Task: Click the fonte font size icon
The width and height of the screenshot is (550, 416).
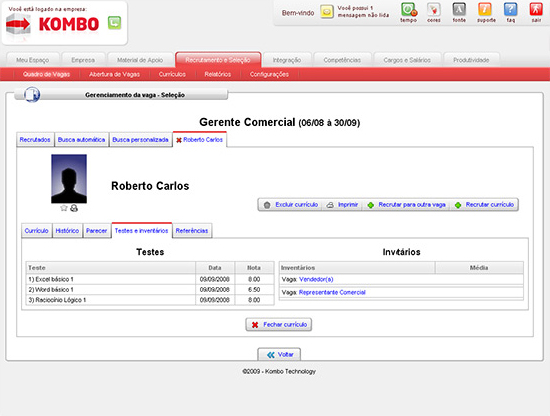Action: point(459,9)
